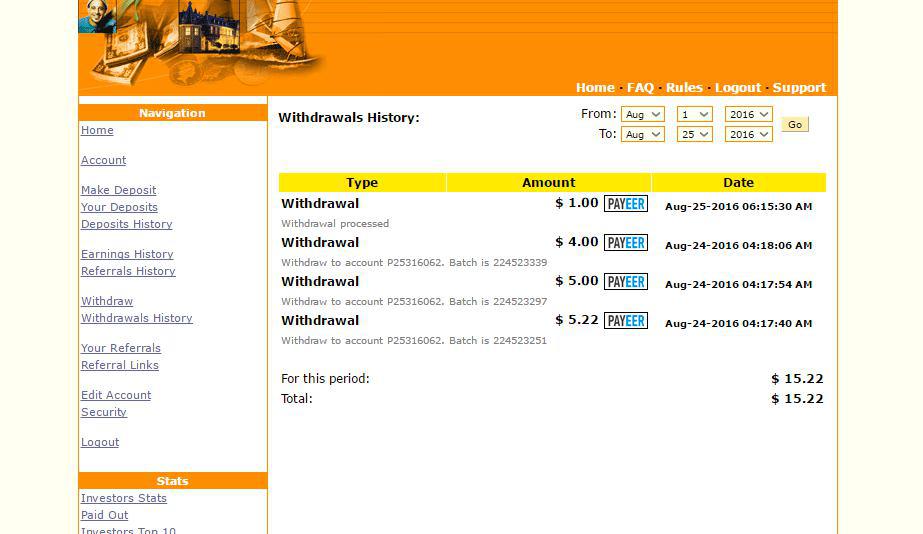Go to the Referral Links page
Viewport: 923px width, 534px height.
click(x=120, y=365)
